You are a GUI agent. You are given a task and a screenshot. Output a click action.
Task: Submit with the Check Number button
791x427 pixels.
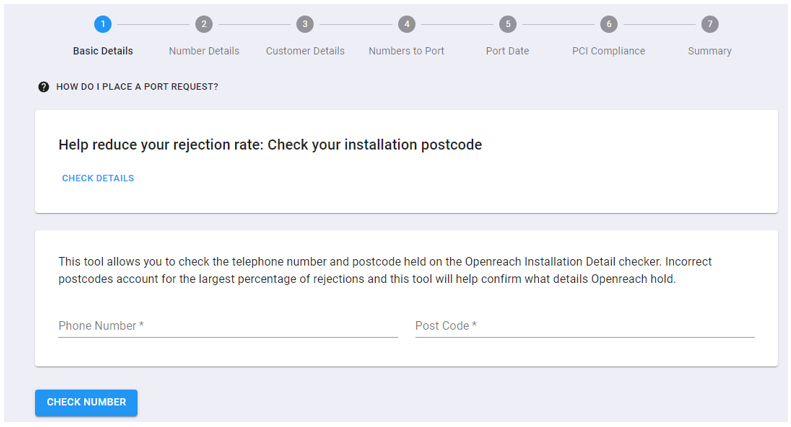point(86,403)
